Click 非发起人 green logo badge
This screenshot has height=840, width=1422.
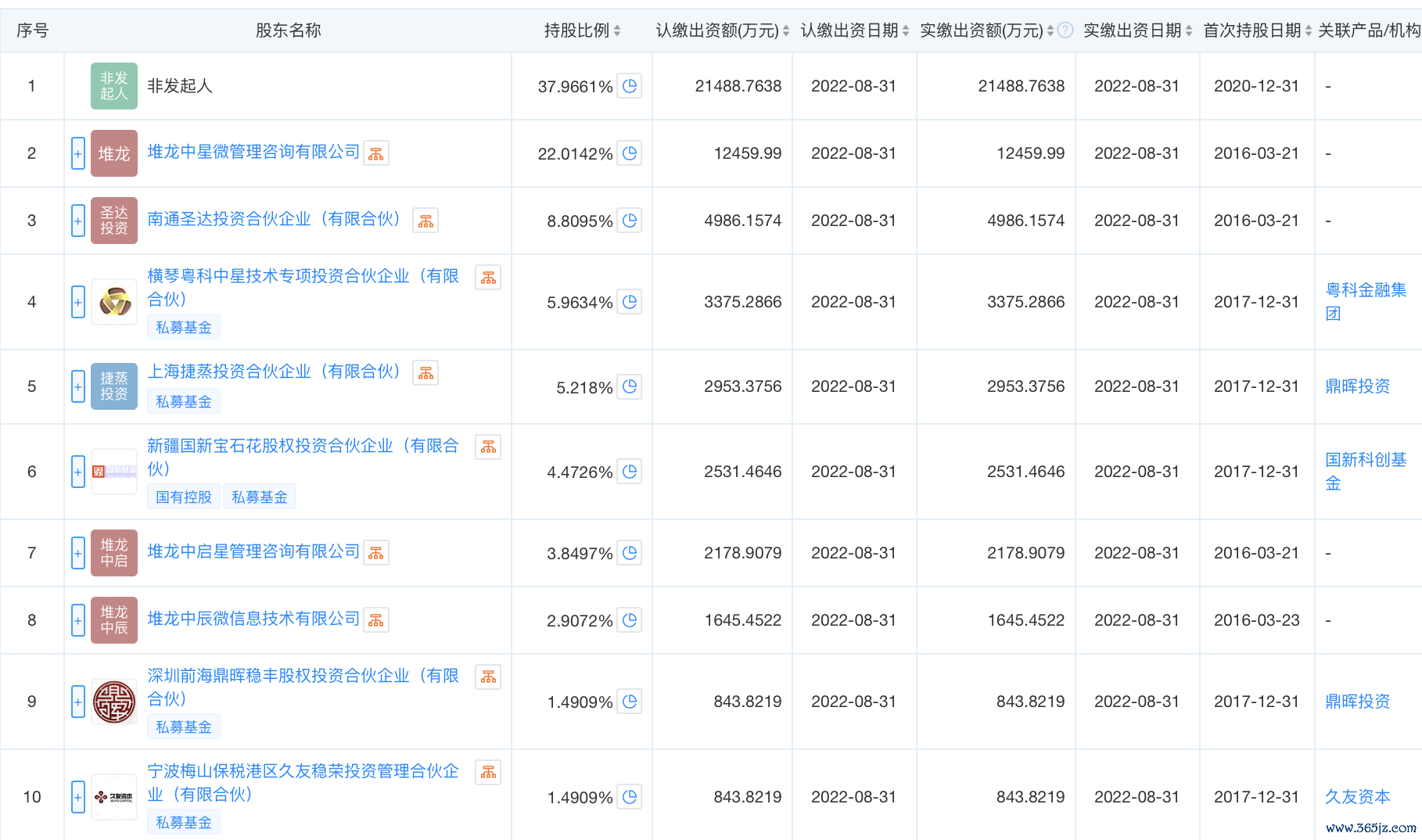click(x=114, y=86)
